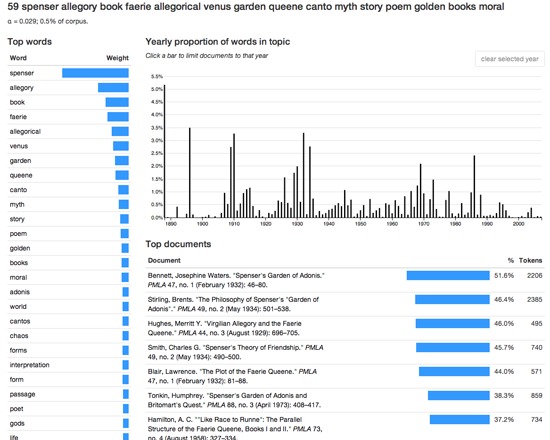Select the 'interpretation' word row
Screen dimensions: 550x440
pos(69,365)
